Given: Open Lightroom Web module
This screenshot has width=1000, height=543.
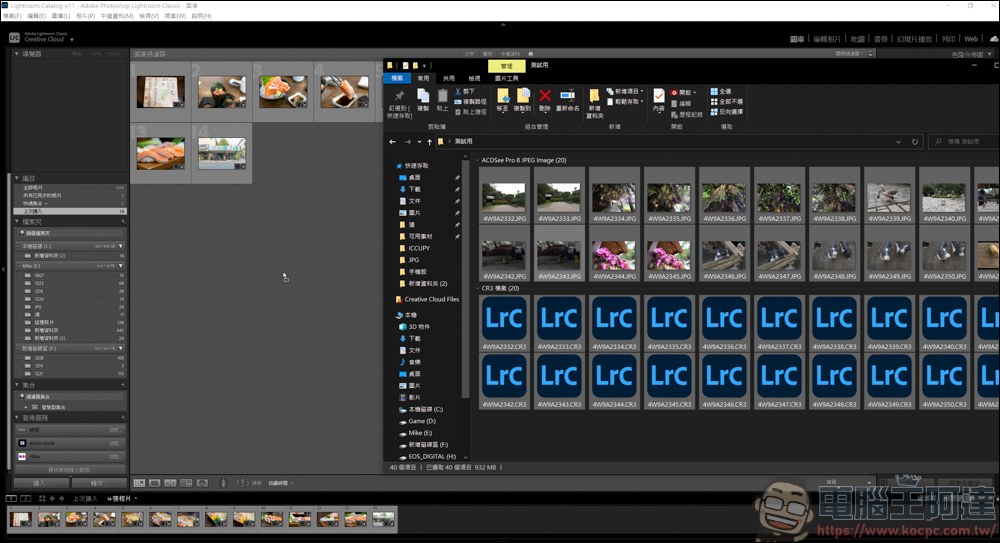Looking at the screenshot, I should click(971, 39).
